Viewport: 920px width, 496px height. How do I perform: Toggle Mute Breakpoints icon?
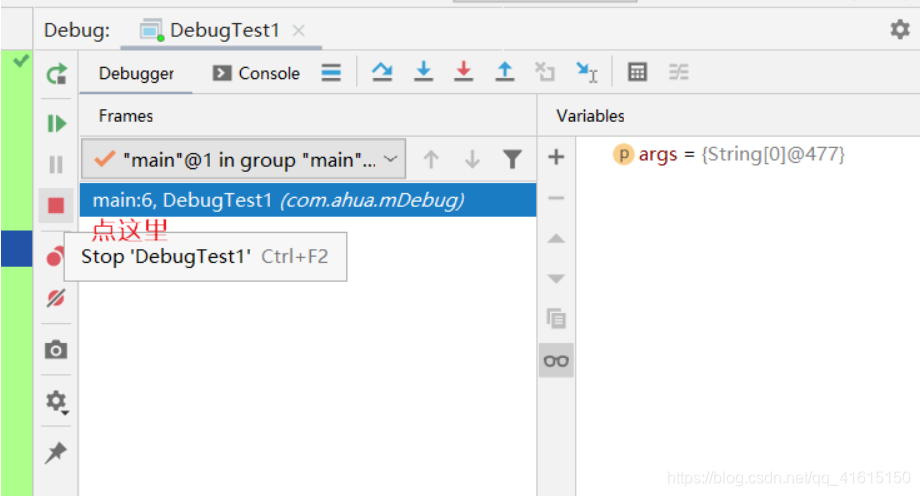[56, 298]
